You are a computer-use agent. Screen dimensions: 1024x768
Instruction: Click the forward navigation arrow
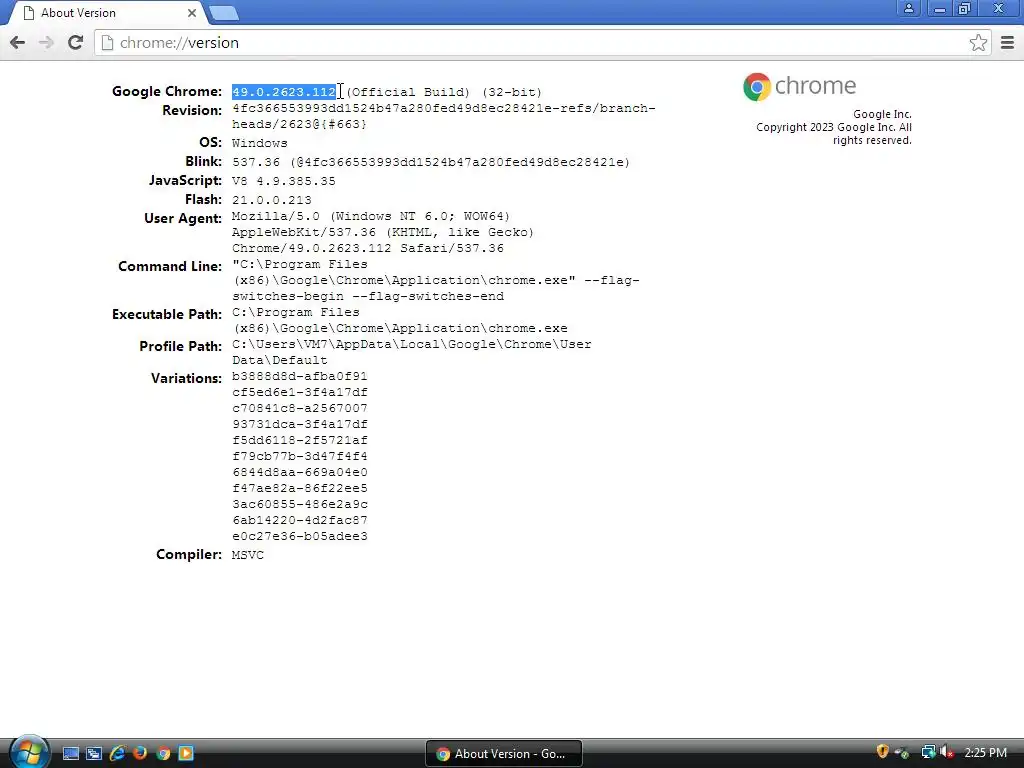click(x=46, y=43)
